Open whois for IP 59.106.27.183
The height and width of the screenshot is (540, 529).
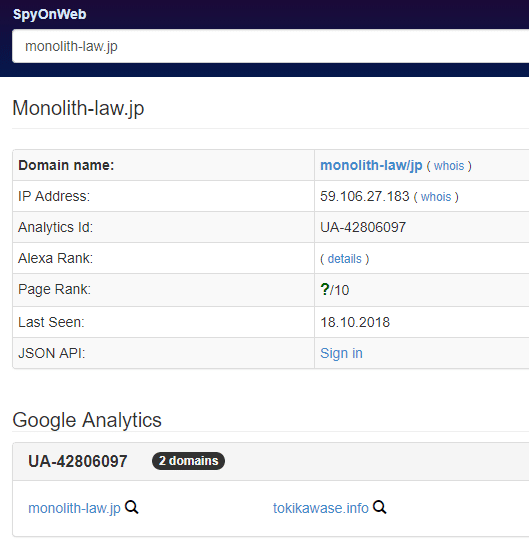coord(436,197)
